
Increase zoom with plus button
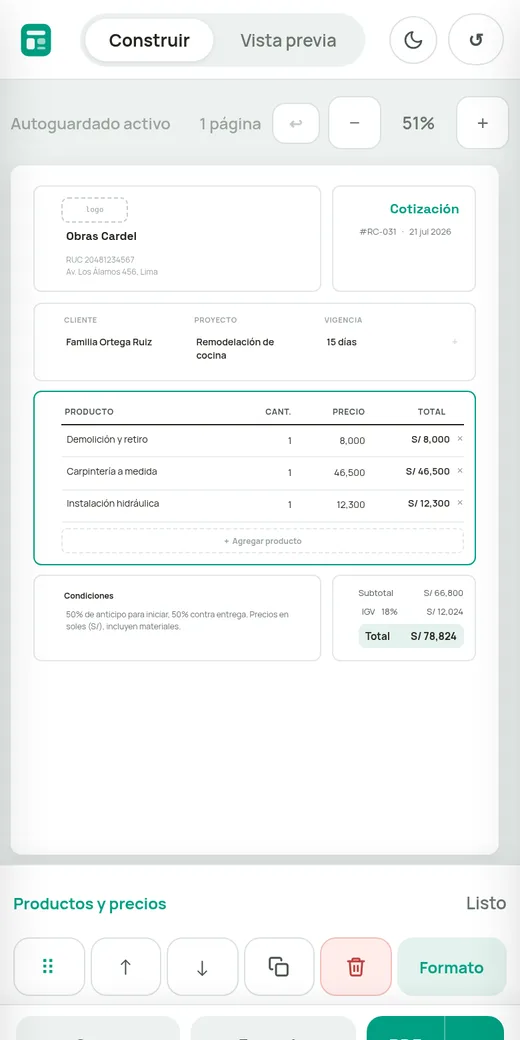[x=482, y=123]
